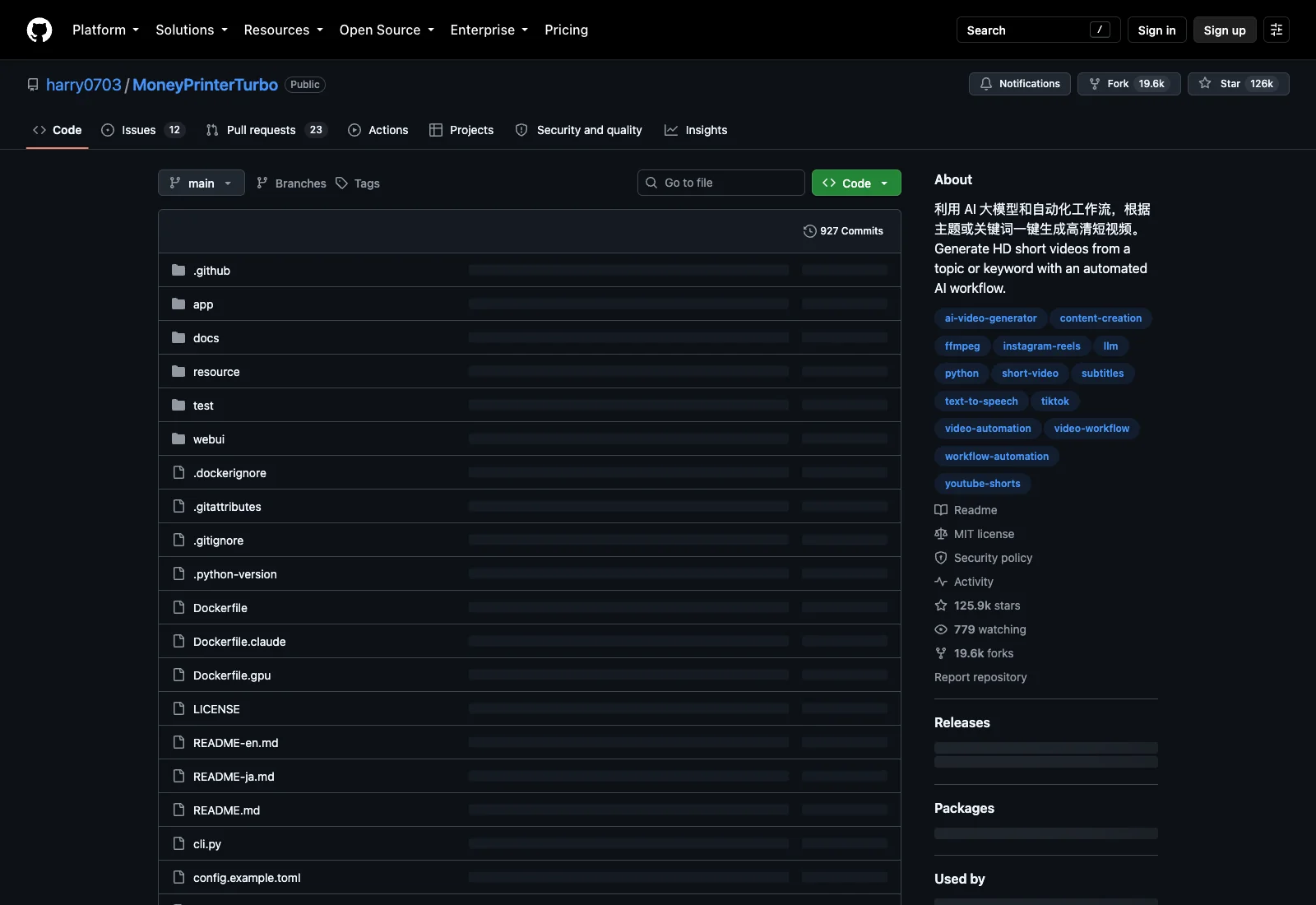Click the Tags tag icon

[x=342, y=183]
